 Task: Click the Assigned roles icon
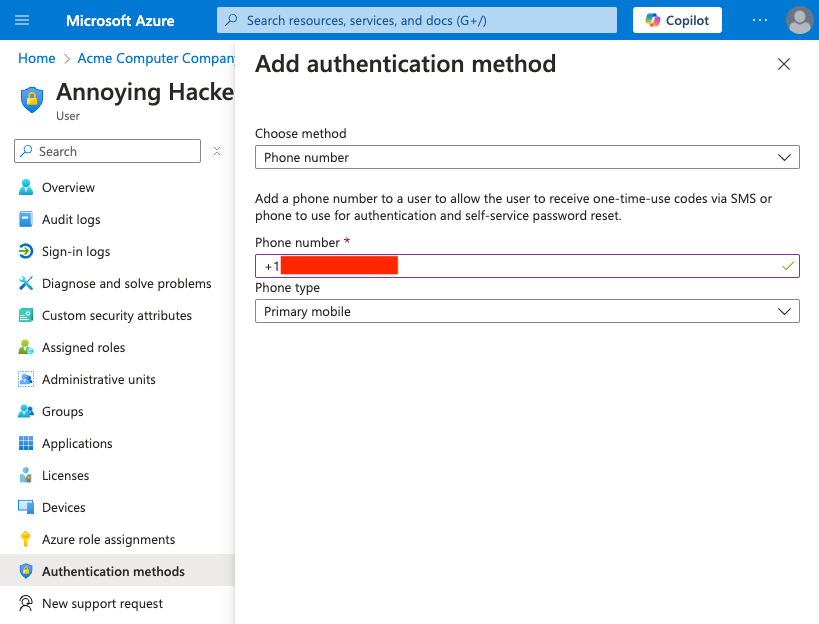click(26, 347)
